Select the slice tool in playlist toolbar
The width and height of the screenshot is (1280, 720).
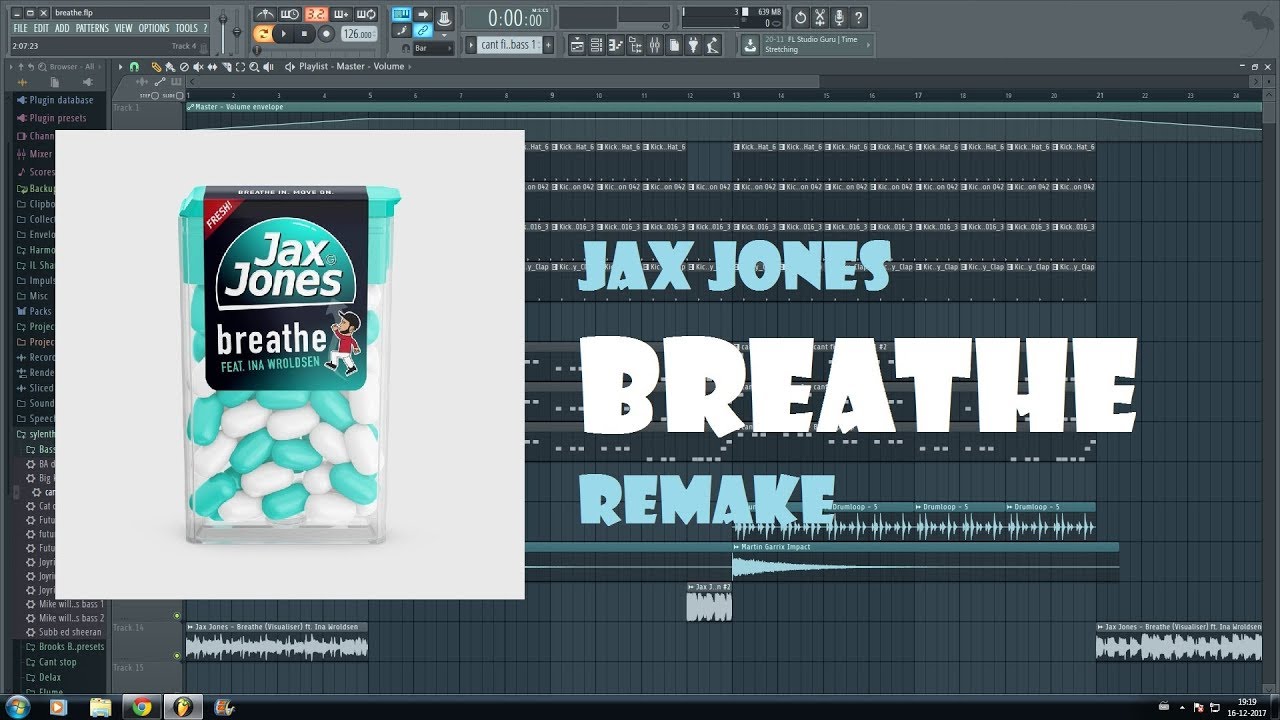(226, 67)
